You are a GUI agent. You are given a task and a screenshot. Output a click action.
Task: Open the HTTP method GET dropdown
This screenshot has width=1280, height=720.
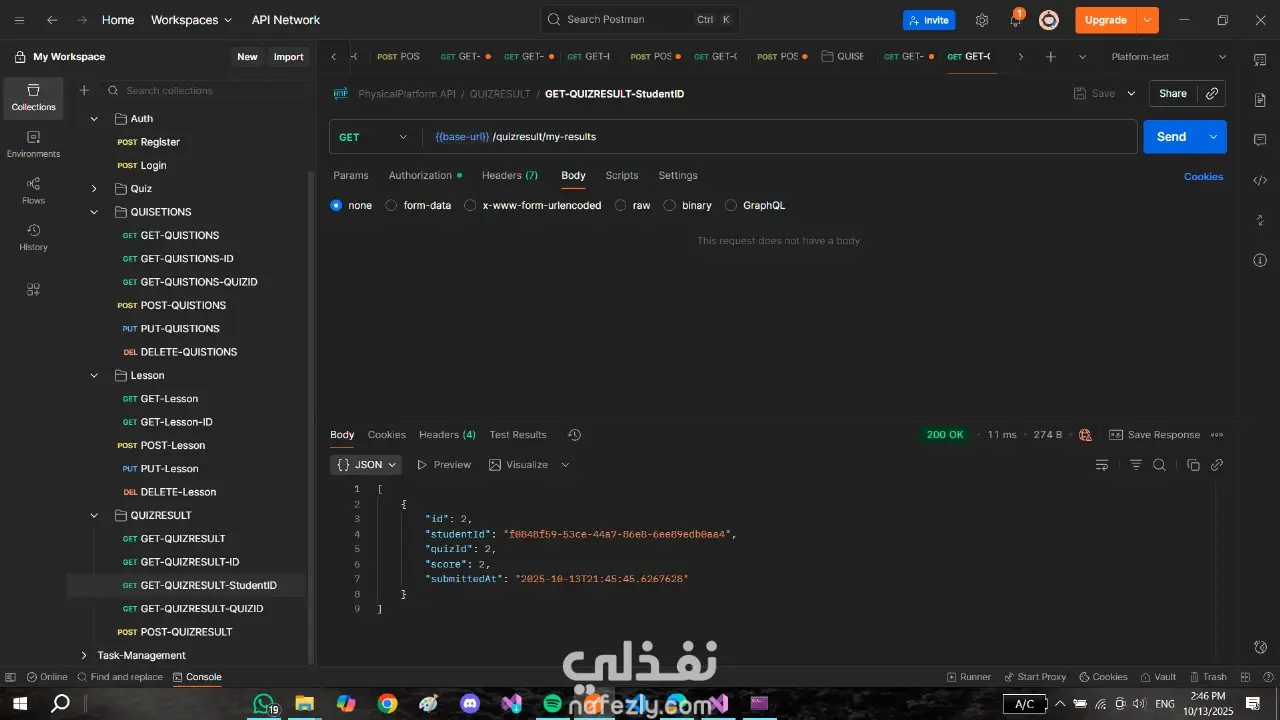[373, 137]
